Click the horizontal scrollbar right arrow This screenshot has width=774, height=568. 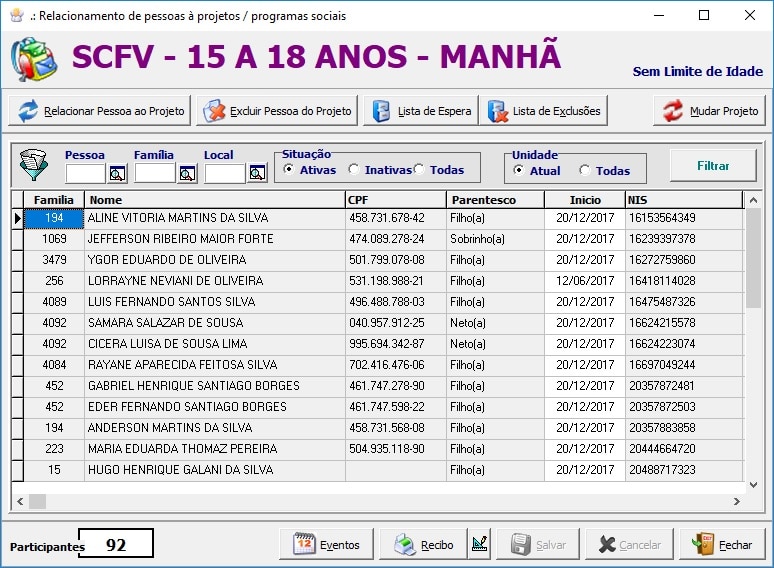click(736, 501)
